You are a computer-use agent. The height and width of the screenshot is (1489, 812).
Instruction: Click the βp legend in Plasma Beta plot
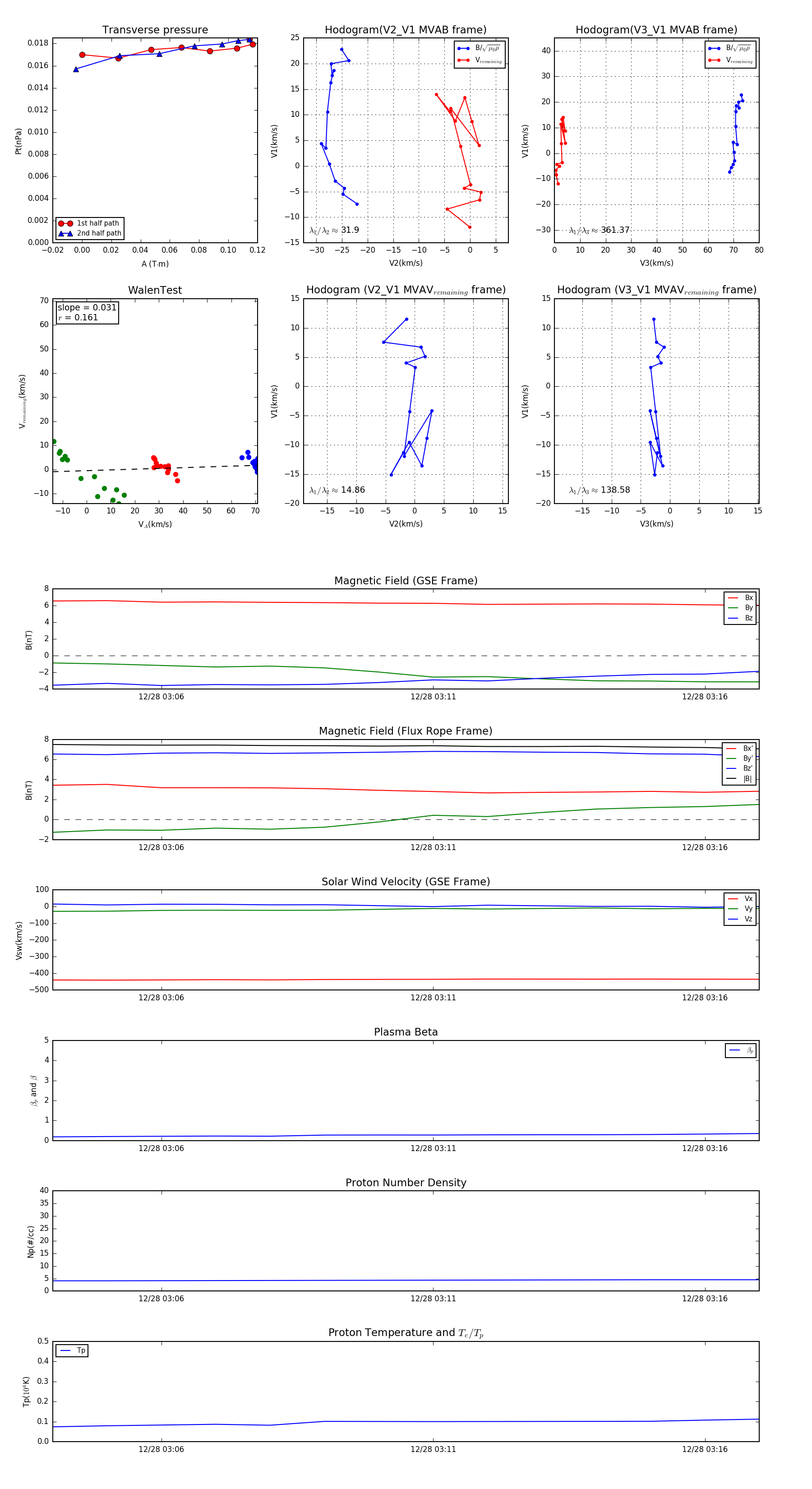(x=741, y=1050)
